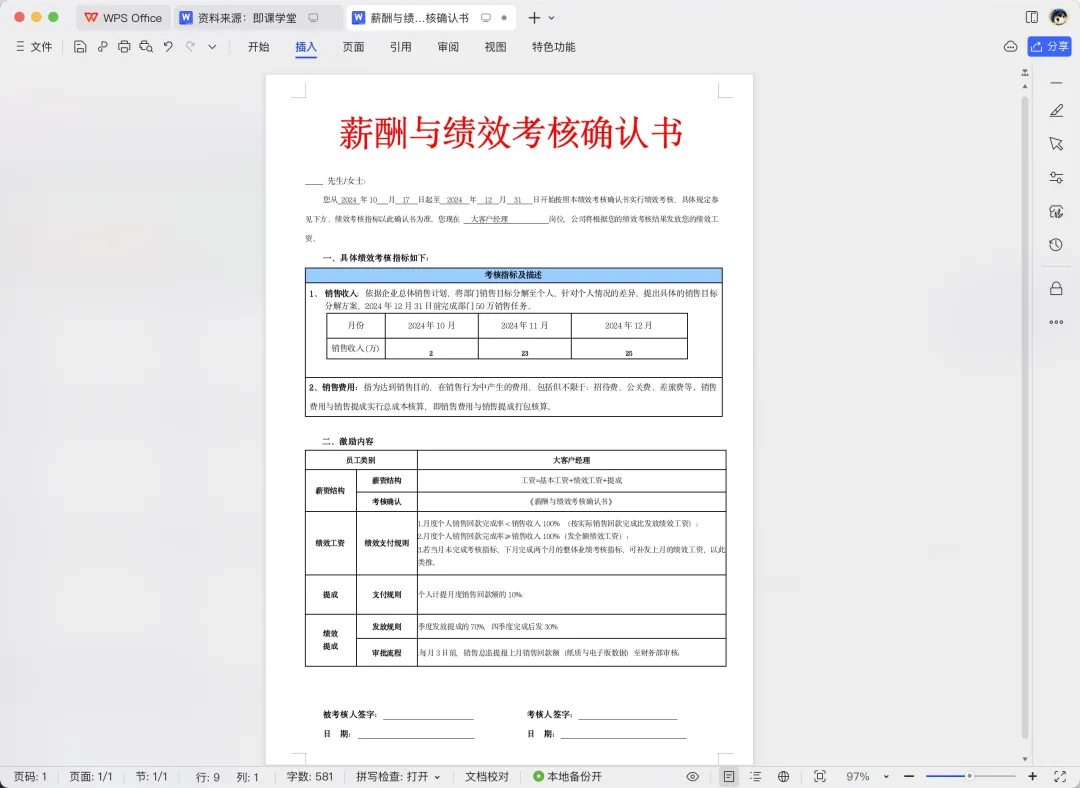Click the print icon in toolbar
Screen dimensions: 1080x788
click(124, 47)
